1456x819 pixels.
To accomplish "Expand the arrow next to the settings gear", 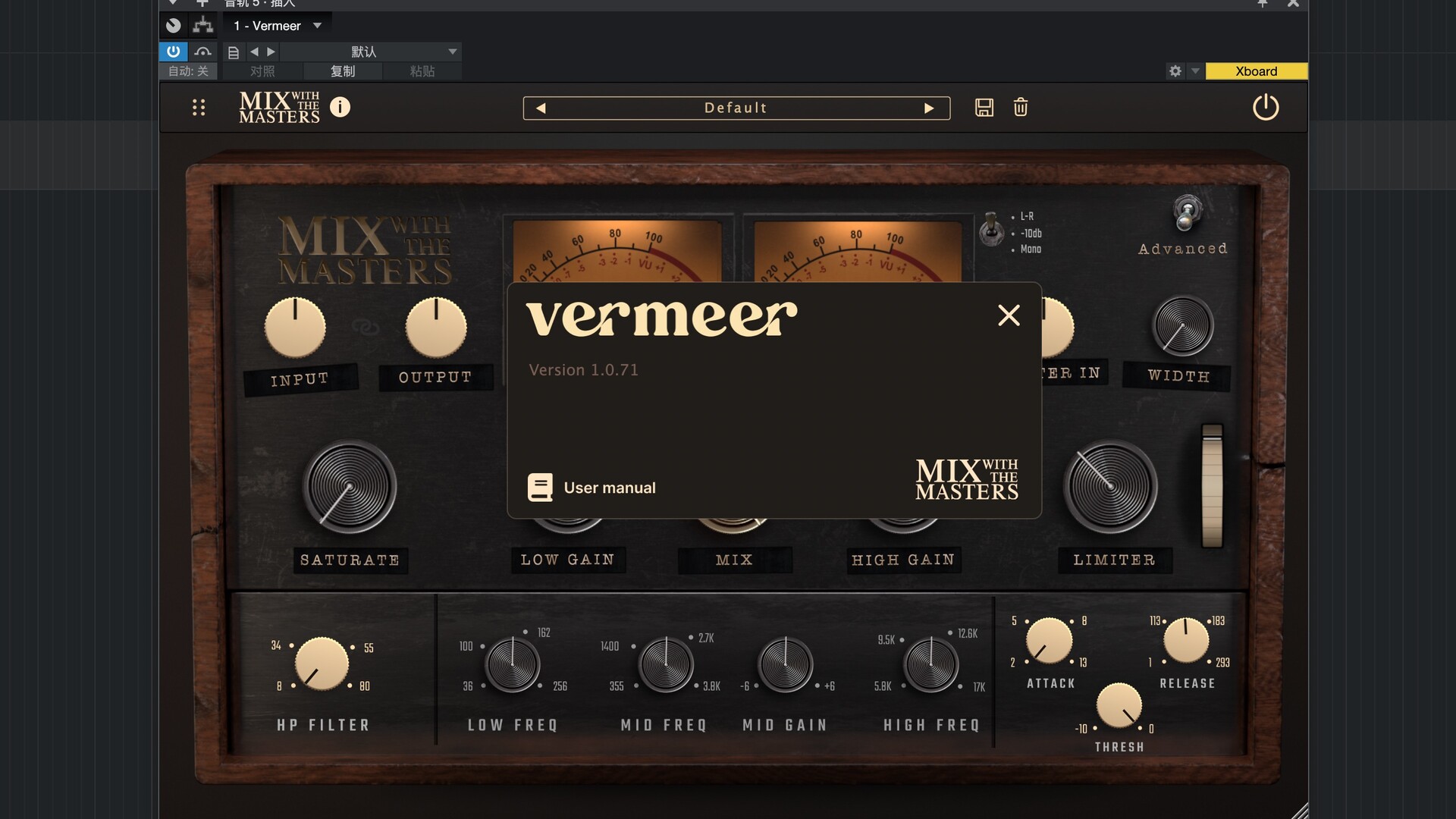I will click(x=1195, y=71).
